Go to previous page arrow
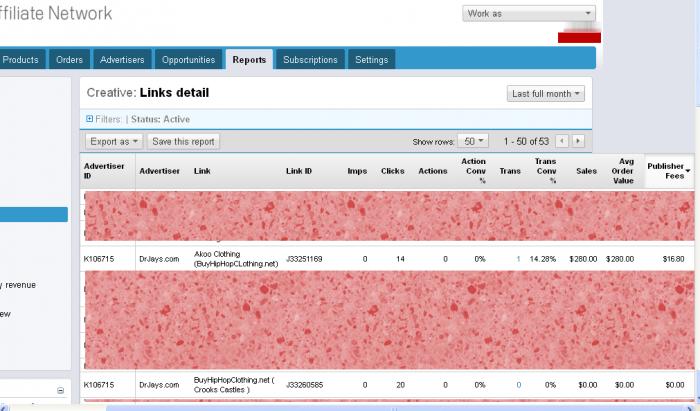The image size is (700, 411). (x=562, y=141)
